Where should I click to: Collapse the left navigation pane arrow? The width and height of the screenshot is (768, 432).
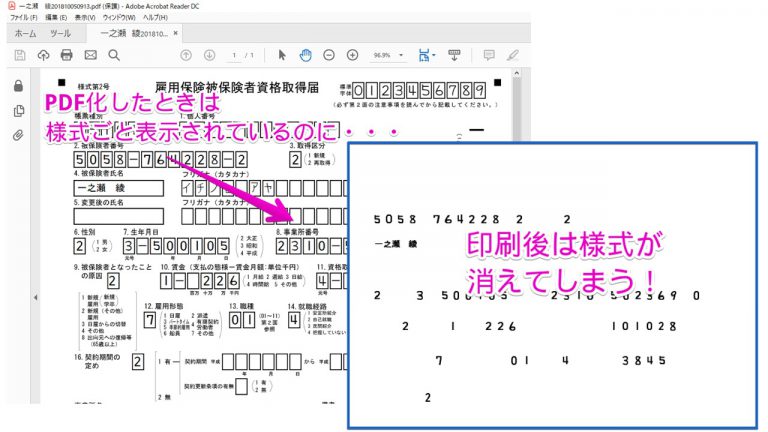click(x=35, y=297)
